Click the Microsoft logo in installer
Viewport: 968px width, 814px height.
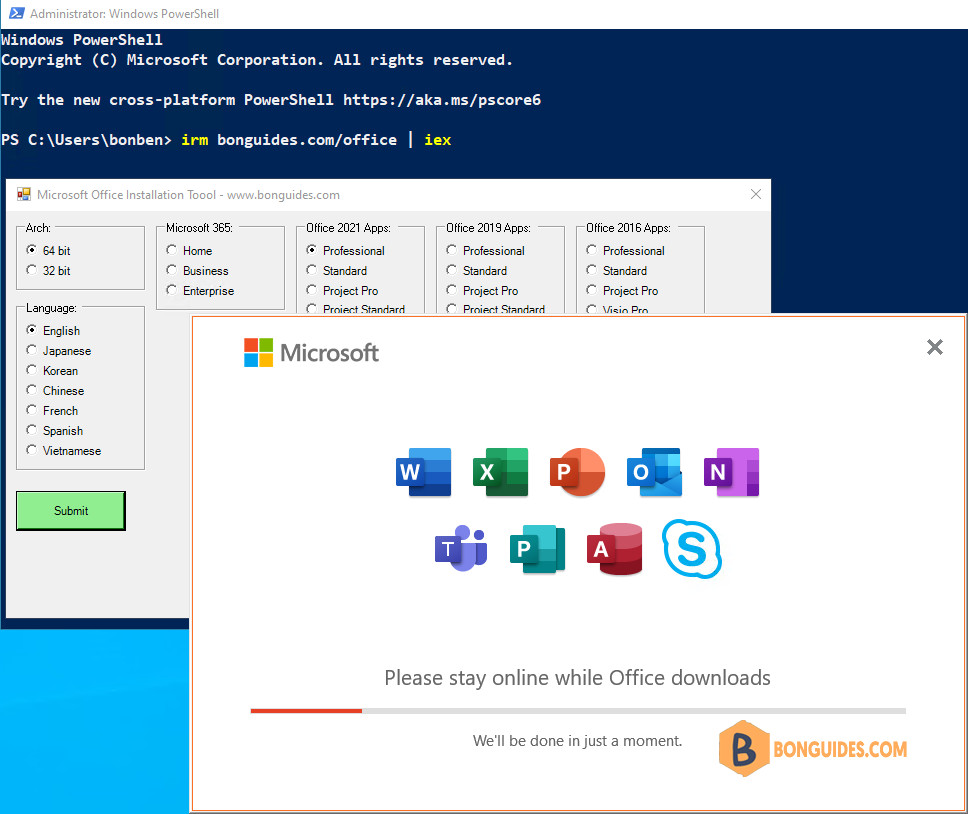(x=311, y=353)
